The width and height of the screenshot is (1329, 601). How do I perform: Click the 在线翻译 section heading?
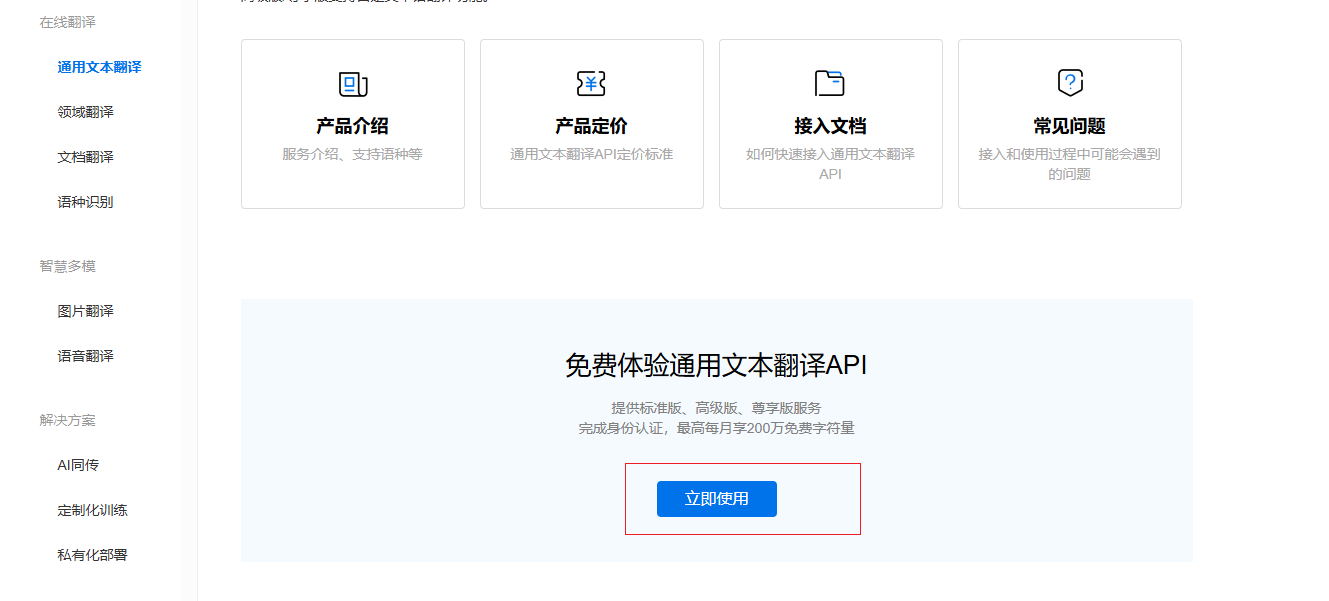(68, 22)
